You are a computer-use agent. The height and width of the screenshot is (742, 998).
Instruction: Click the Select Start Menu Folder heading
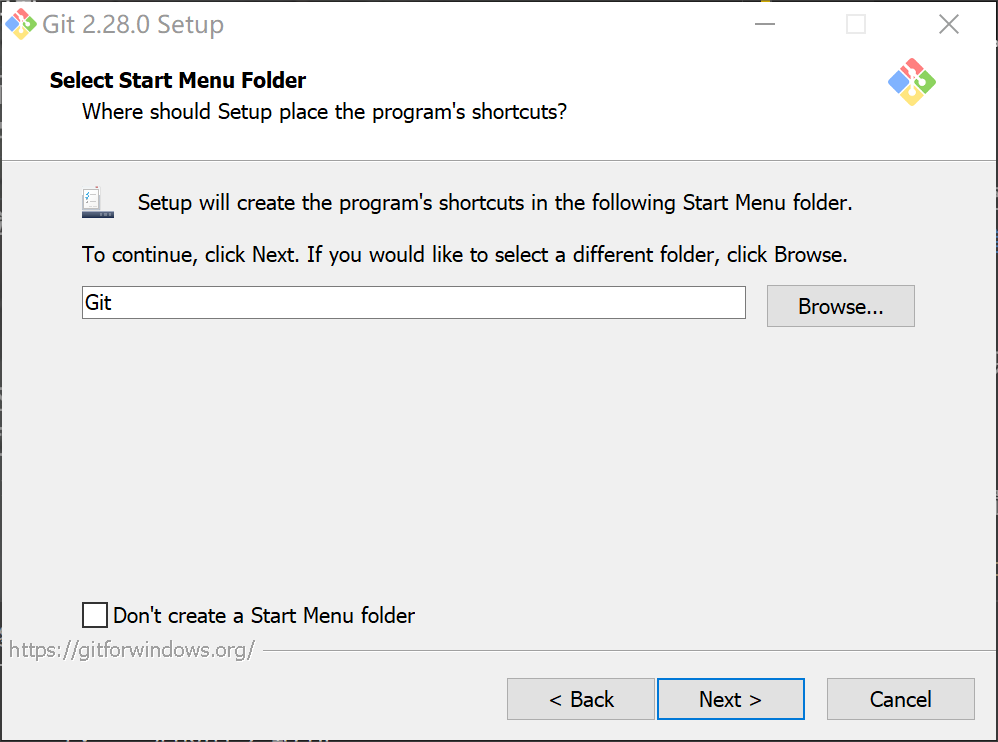(x=177, y=80)
